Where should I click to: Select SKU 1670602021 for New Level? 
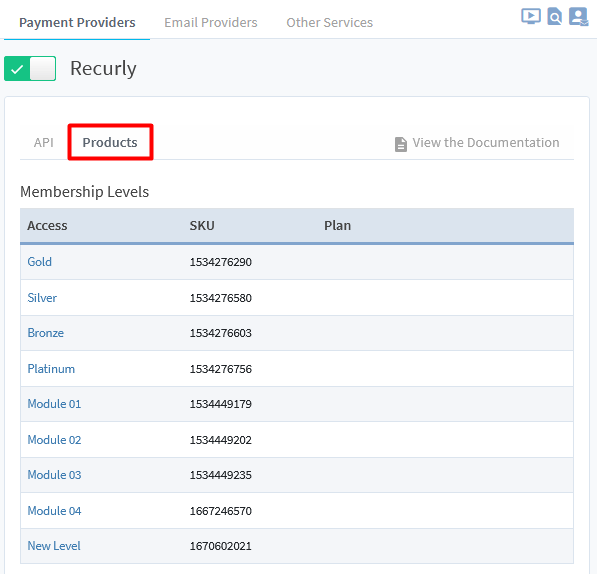tap(221, 546)
